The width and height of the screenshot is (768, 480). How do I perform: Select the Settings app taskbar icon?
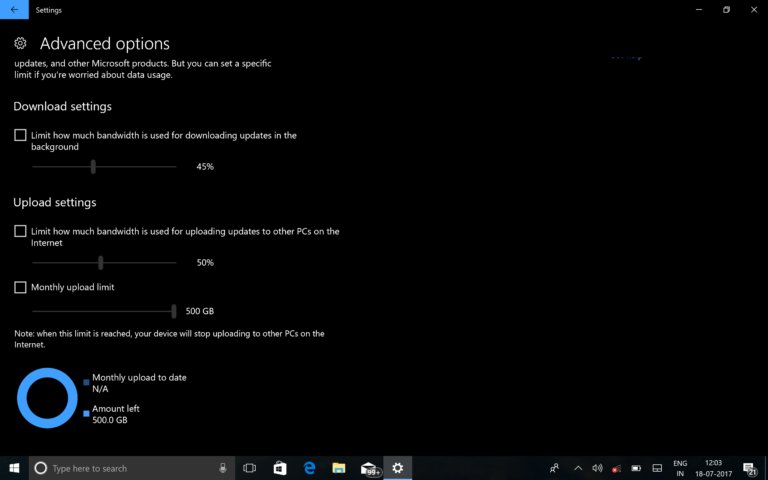pos(398,468)
